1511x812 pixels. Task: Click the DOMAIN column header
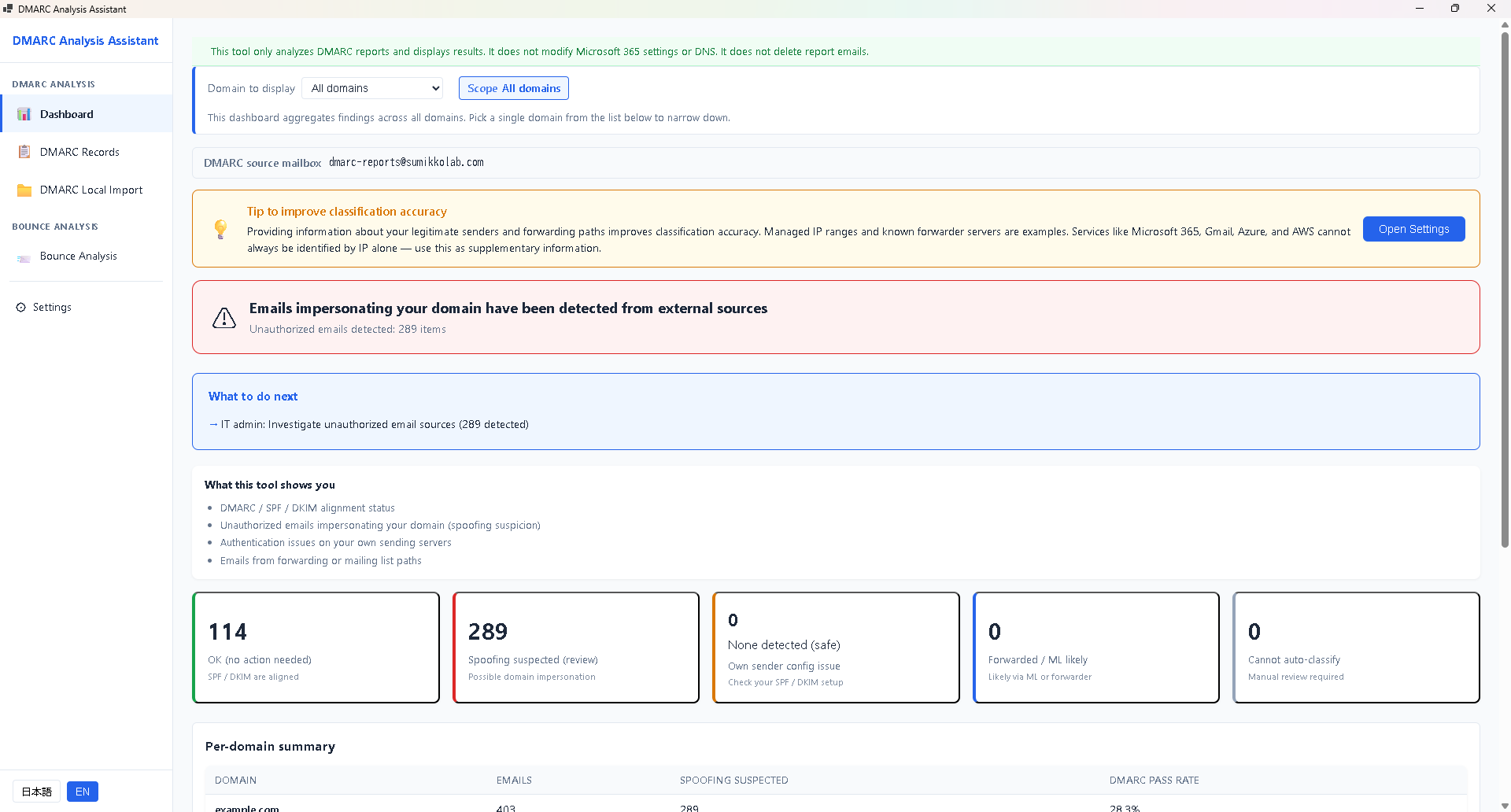236,781
